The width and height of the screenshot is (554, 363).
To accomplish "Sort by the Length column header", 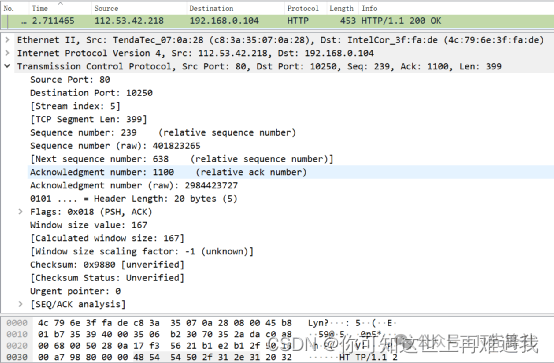I will click(341, 8).
